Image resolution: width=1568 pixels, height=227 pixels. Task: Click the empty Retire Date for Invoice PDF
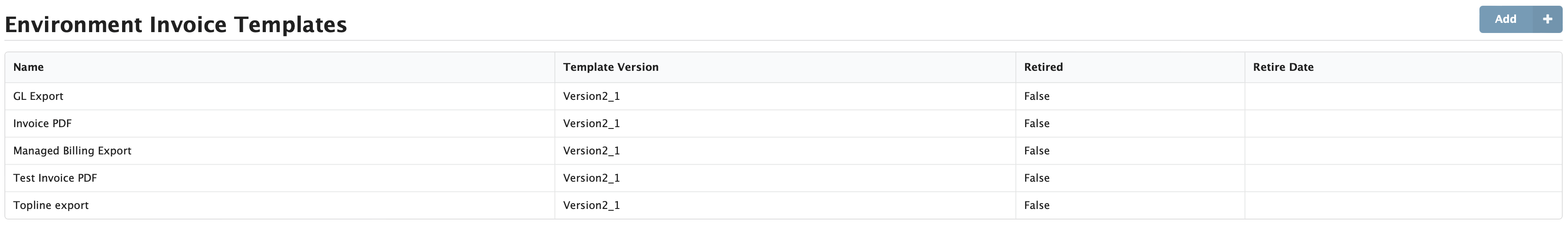[1402, 124]
